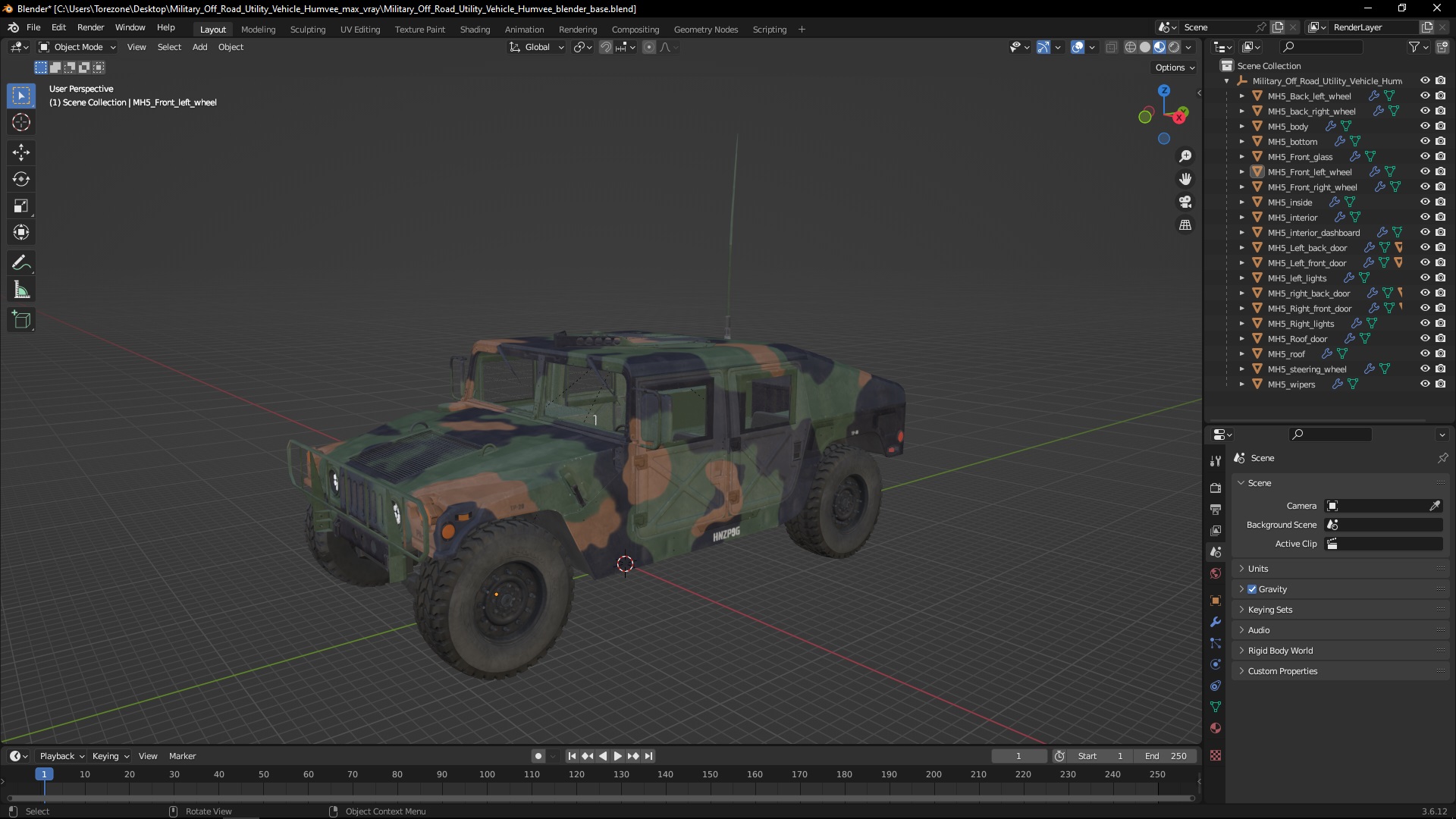Disable rendering of MH5_roof
This screenshot has width=1456, height=819.
pyautogui.click(x=1440, y=353)
